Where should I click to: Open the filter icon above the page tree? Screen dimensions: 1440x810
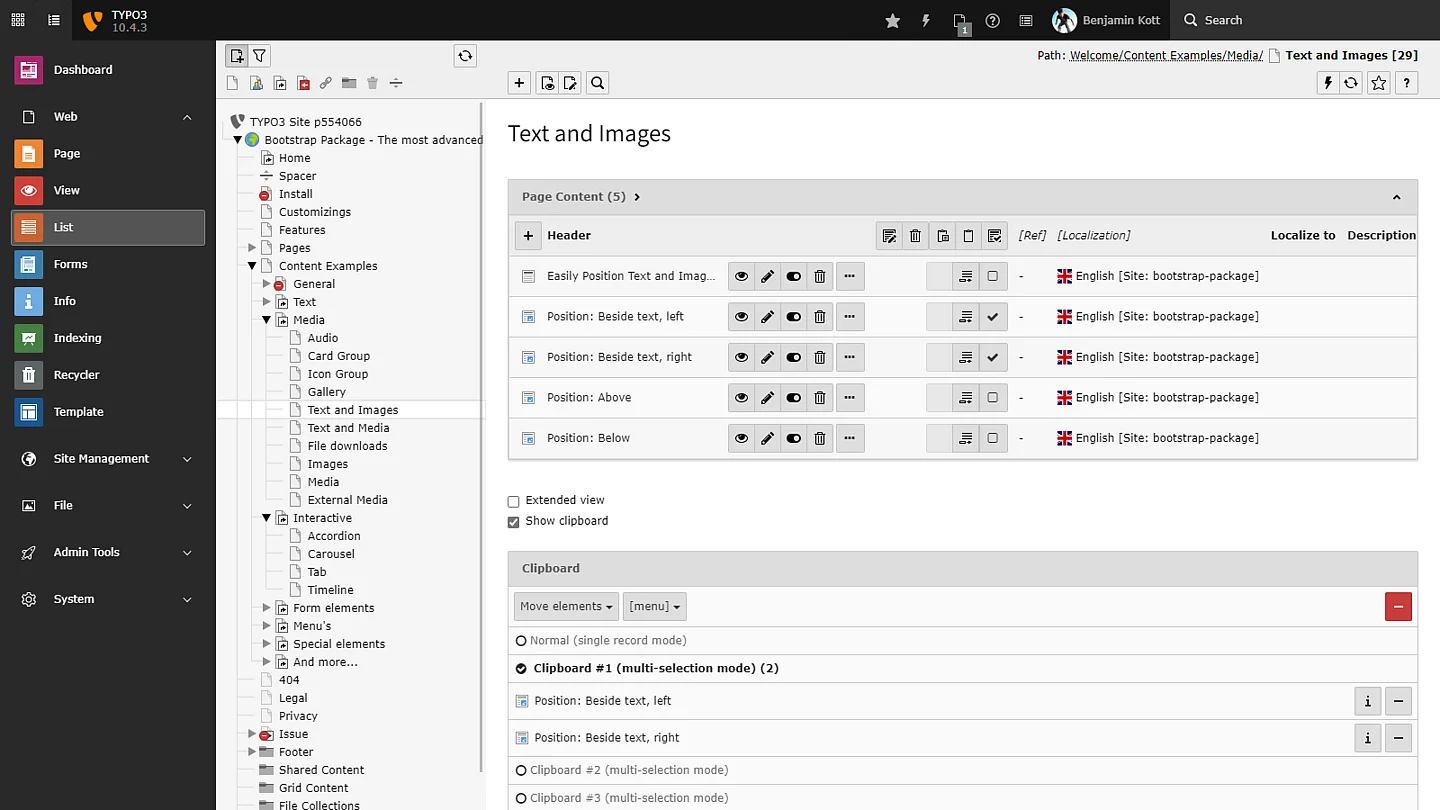click(259, 56)
